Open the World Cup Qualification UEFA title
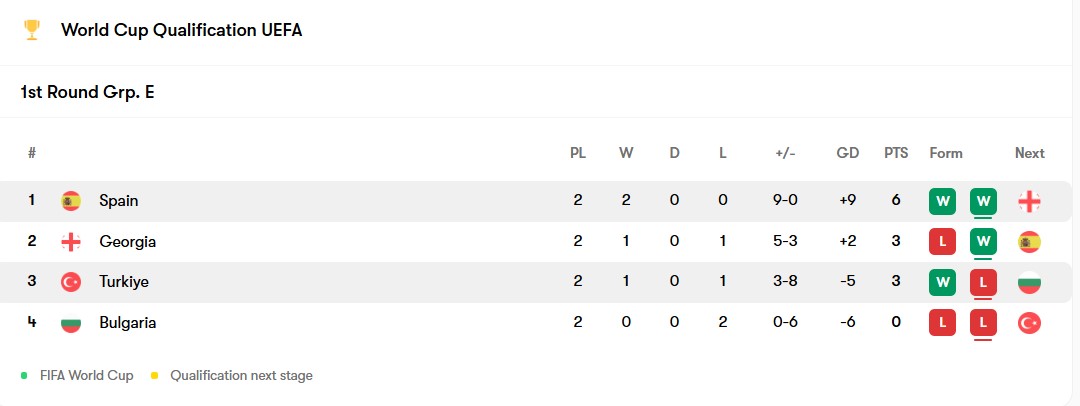1080x406 pixels. pyautogui.click(x=181, y=30)
